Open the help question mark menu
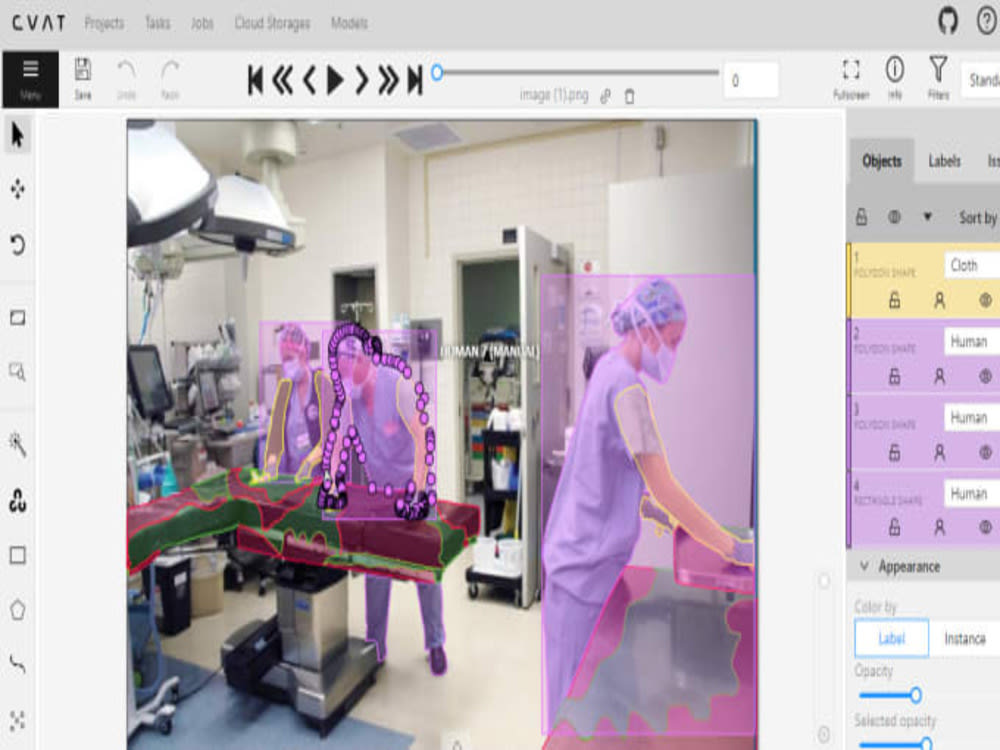Image resolution: width=1000 pixels, height=750 pixels. tap(987, 22)
